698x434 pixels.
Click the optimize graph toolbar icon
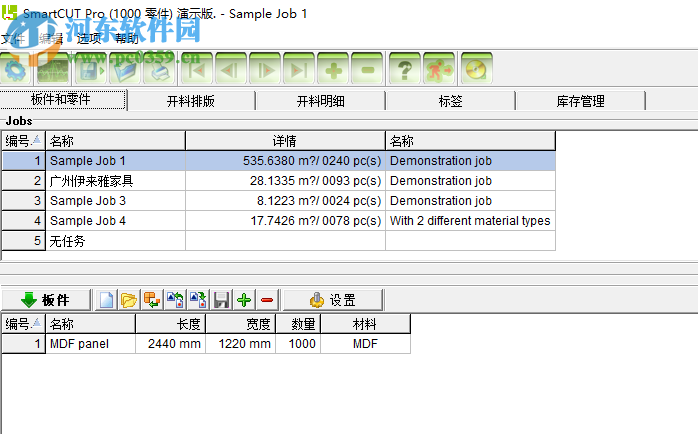53,69
